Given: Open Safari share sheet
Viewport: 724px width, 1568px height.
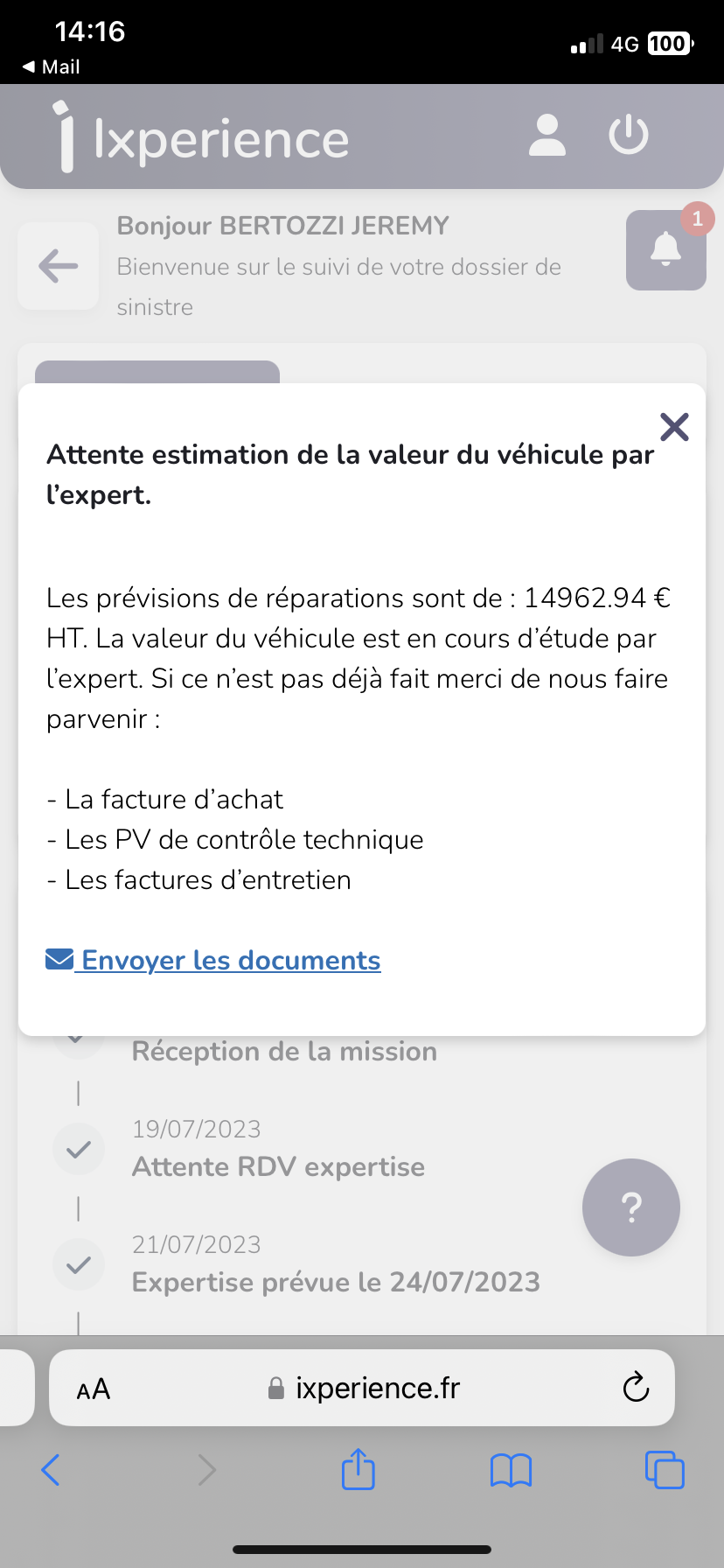Looking at the screenshot, I should click(359, 1469).
